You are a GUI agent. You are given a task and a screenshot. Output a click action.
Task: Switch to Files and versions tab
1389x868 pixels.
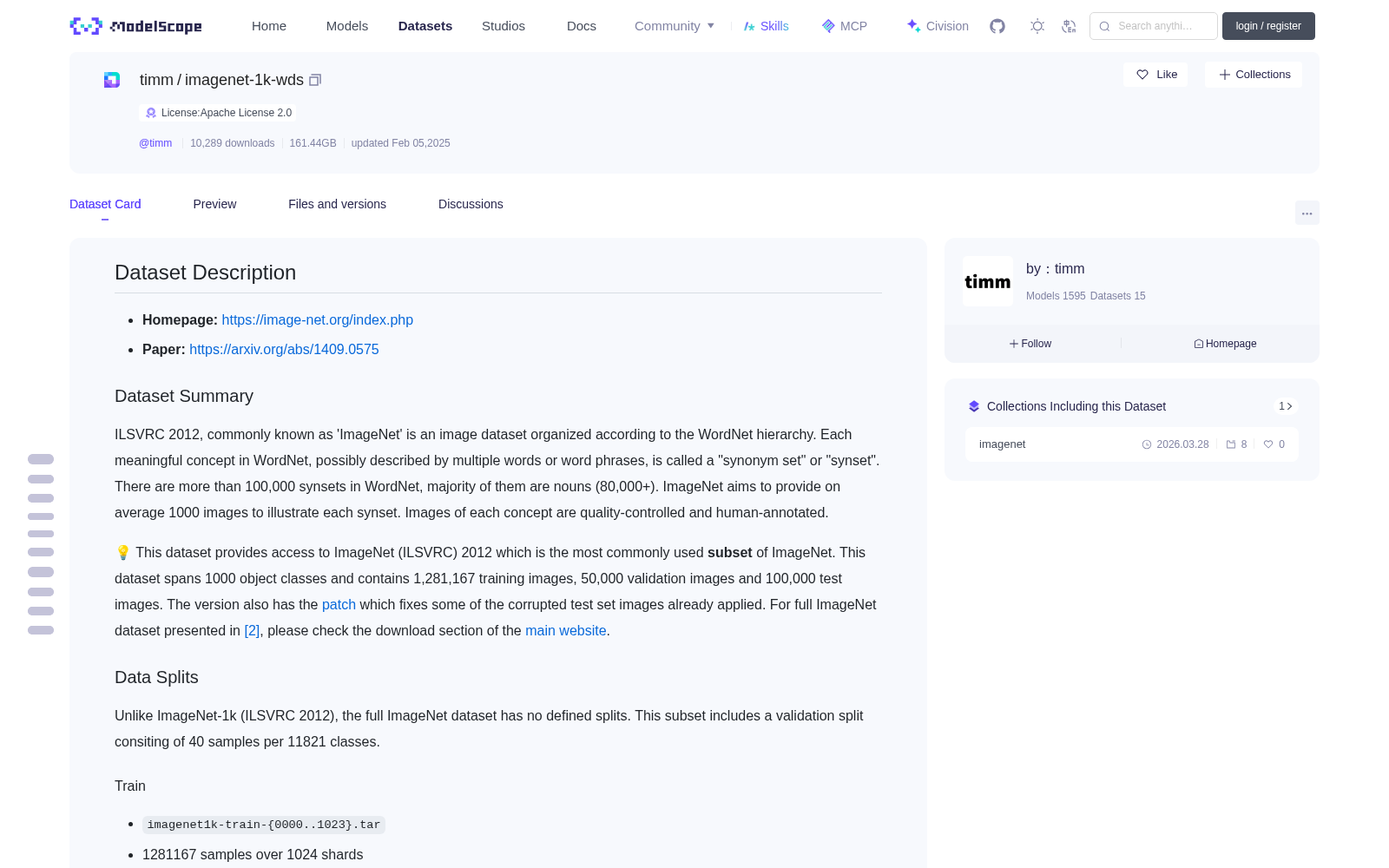click(337, 204)
